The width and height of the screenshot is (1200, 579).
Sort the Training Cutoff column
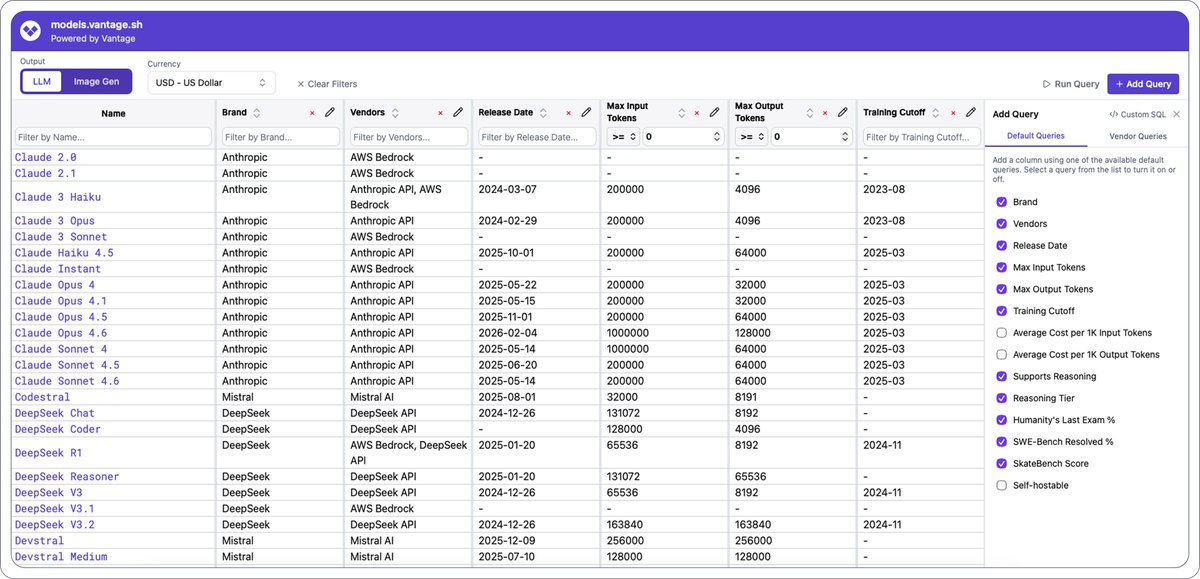[x=935, y=113]
